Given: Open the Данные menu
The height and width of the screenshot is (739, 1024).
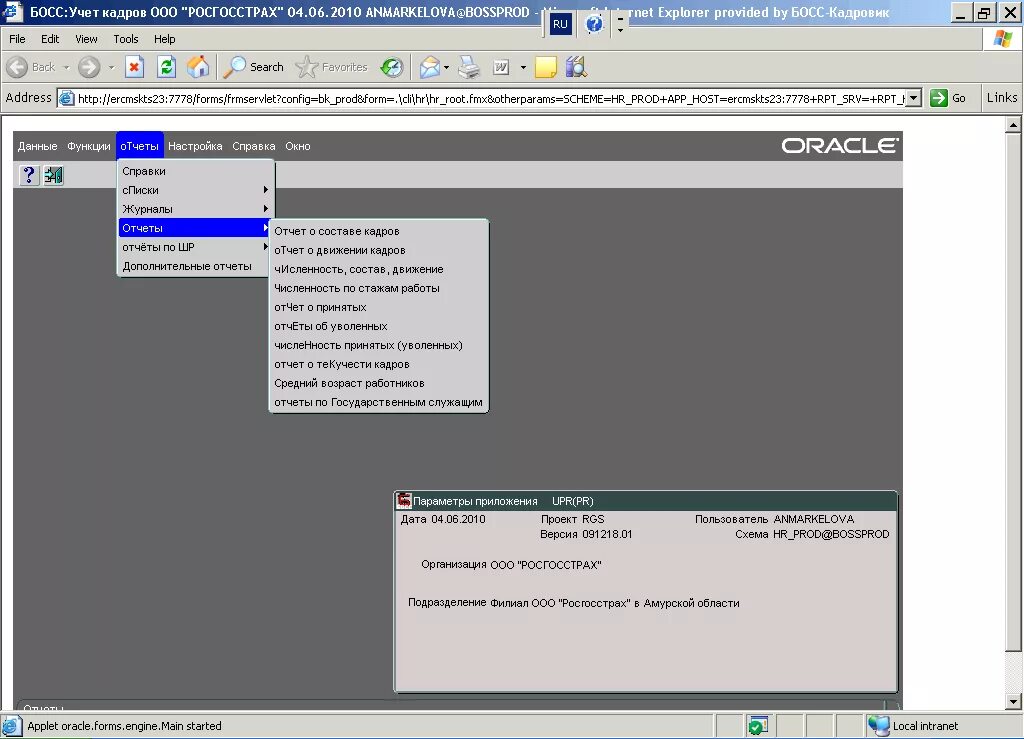Looking at the screenshot, I should coord(37,146).
